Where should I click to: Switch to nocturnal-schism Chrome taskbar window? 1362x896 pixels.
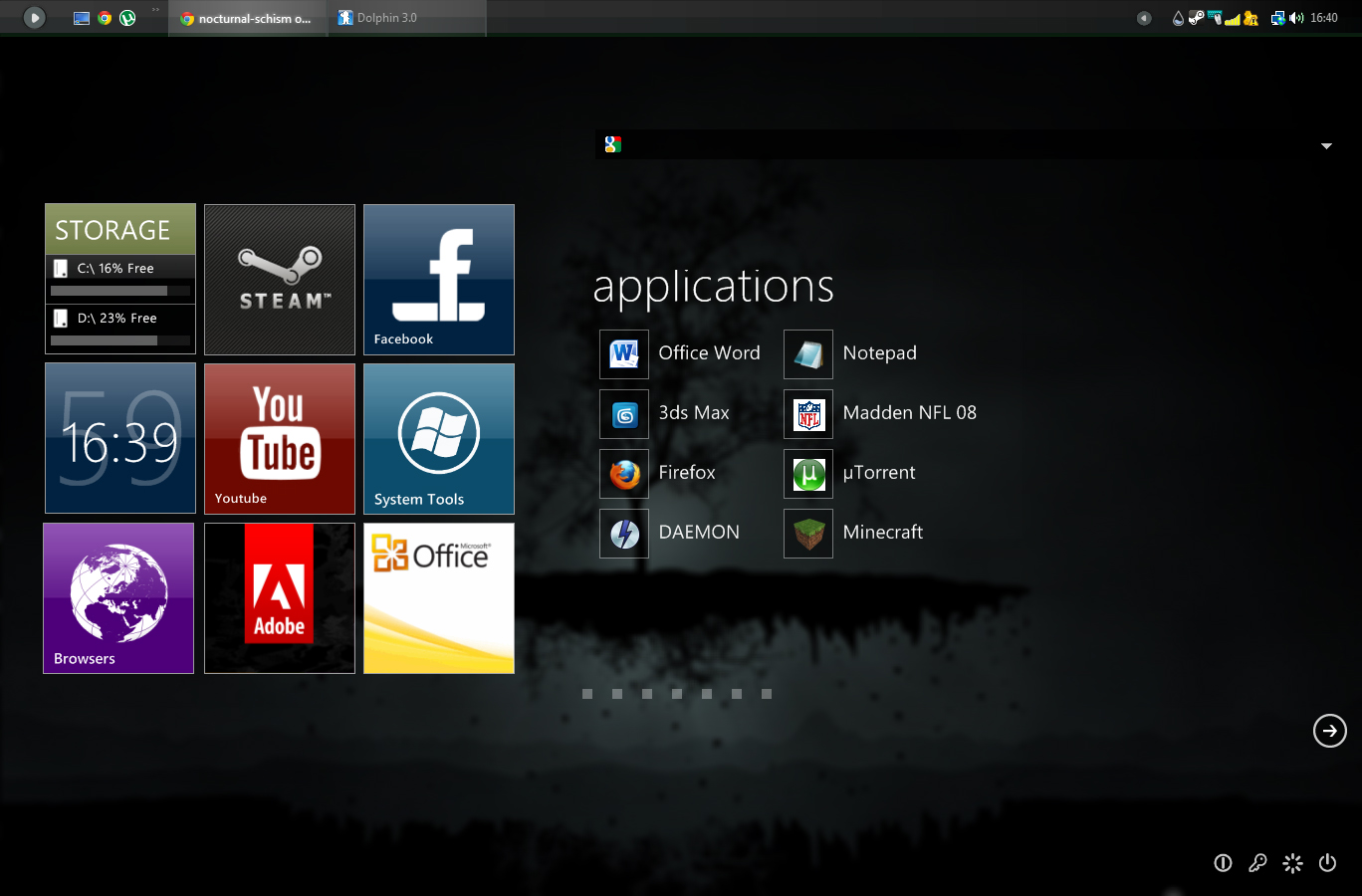[248, 18]
